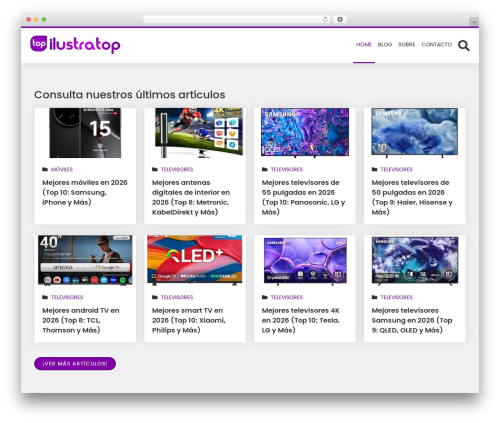Open article Mejores smart TV en 2026
Screen dimensions: 500x423
click(x=189, y=320)
